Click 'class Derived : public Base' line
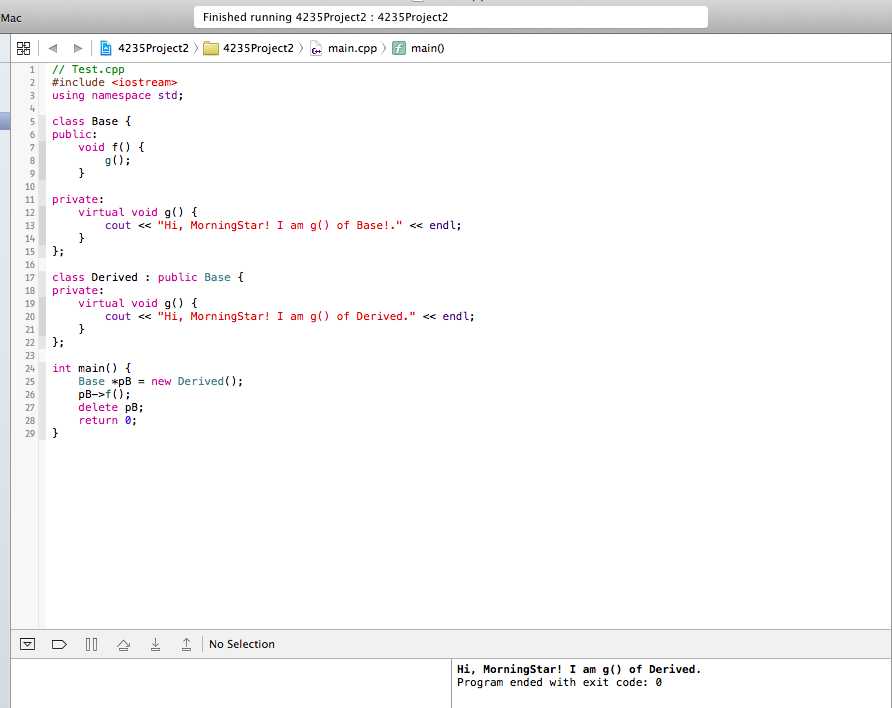 click(148, 278)
